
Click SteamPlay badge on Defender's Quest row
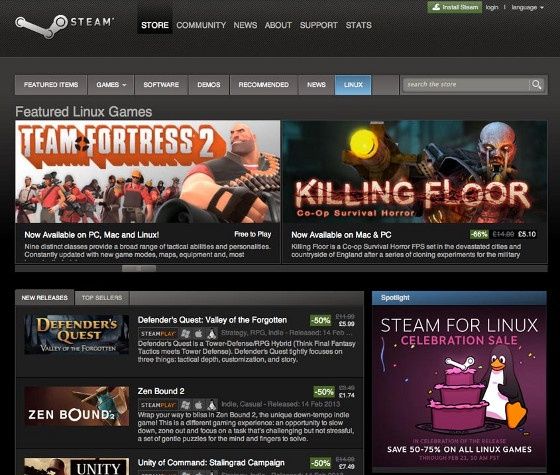point(158,334)
